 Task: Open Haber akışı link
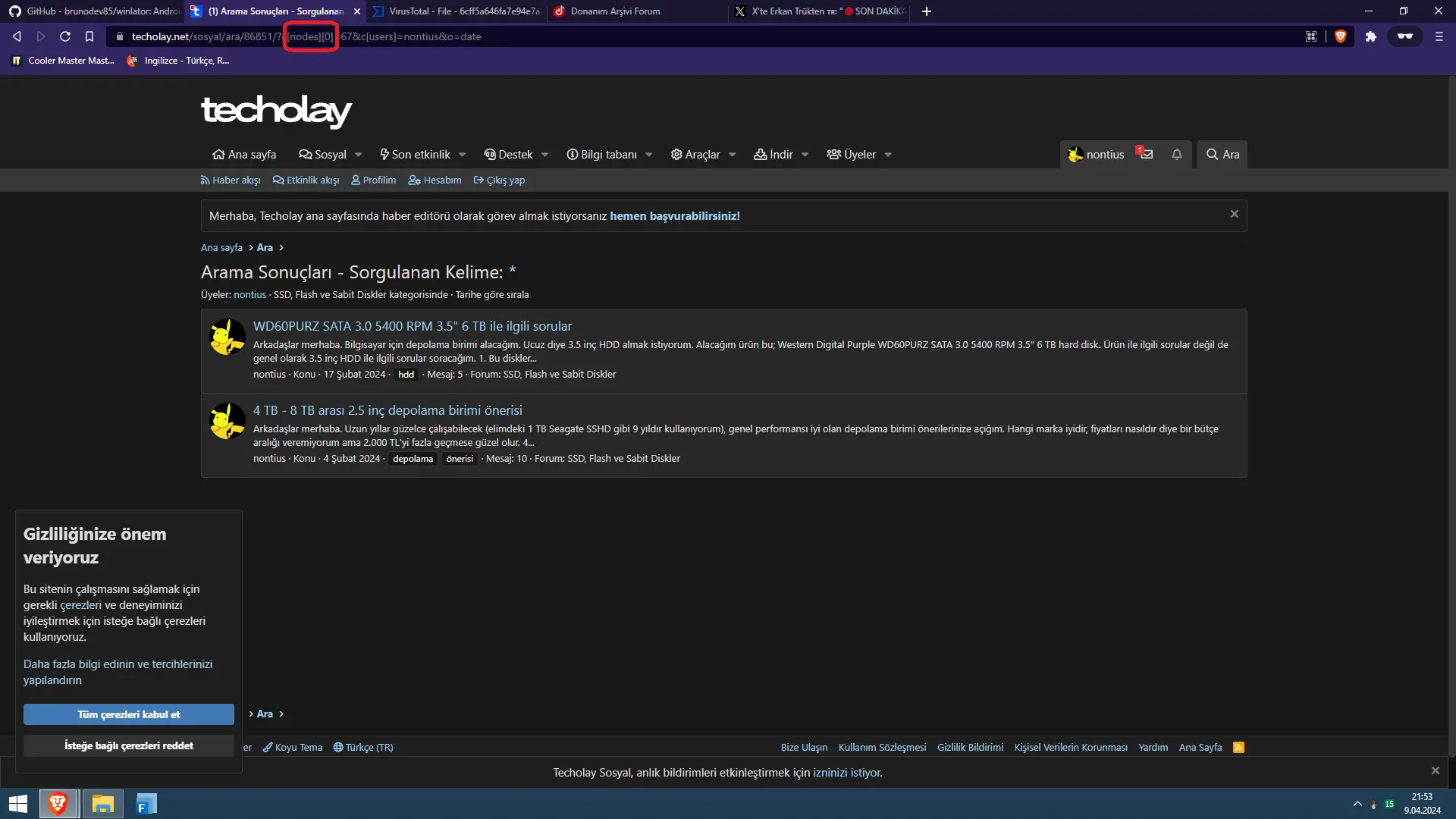click(231, 180)
